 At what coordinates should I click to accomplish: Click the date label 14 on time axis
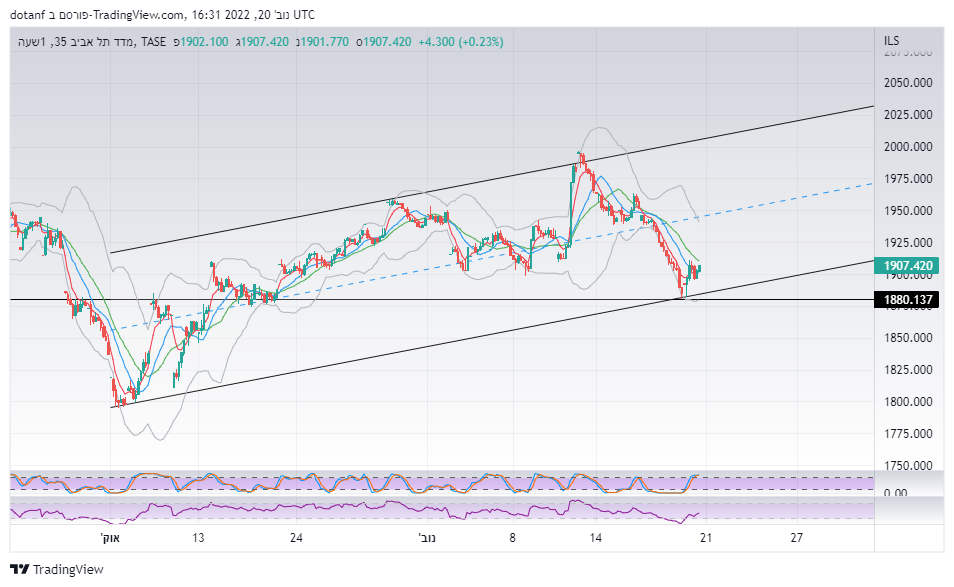coord(595,538)
